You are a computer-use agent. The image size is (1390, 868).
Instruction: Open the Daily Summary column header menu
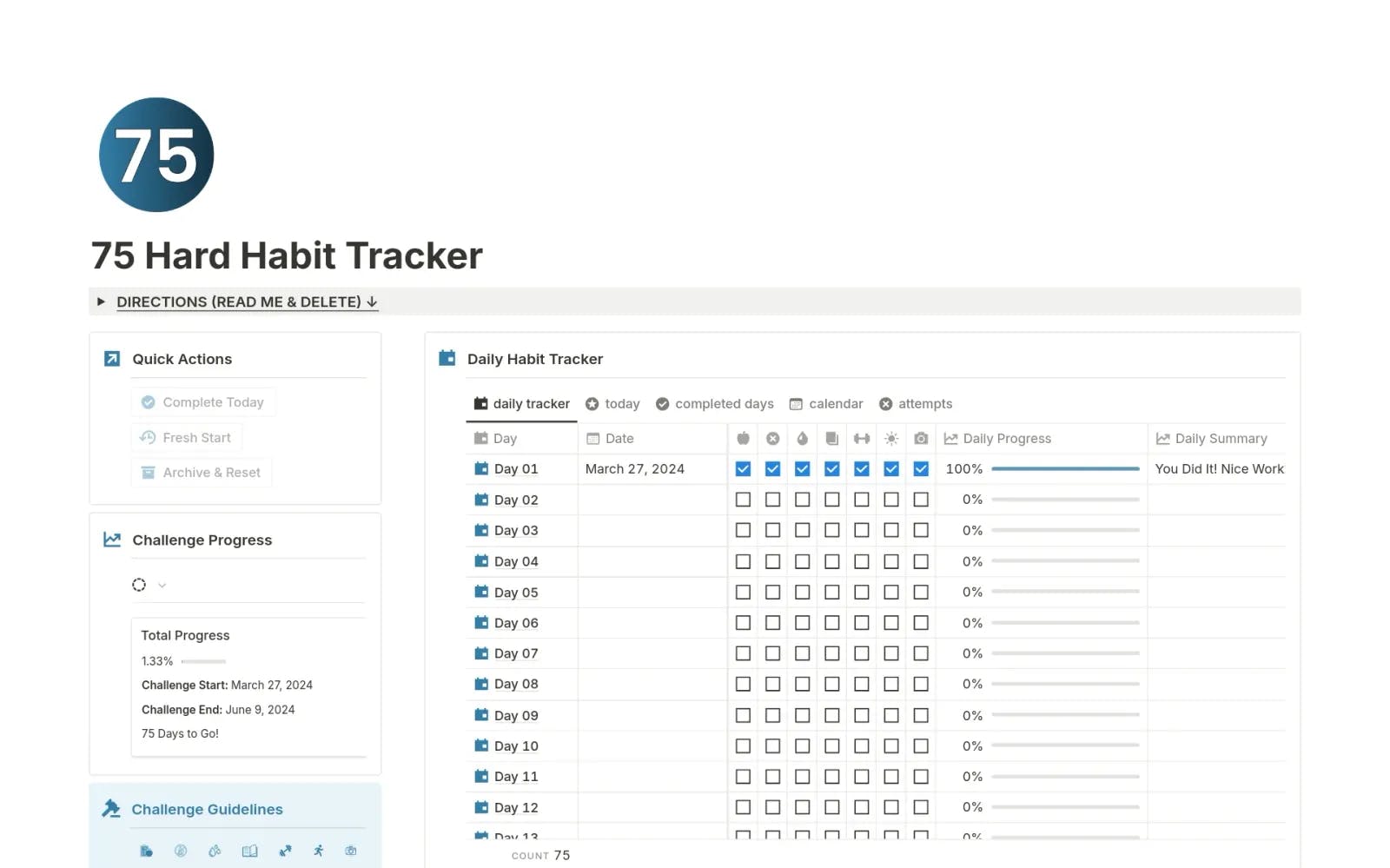pos(1217,439)
